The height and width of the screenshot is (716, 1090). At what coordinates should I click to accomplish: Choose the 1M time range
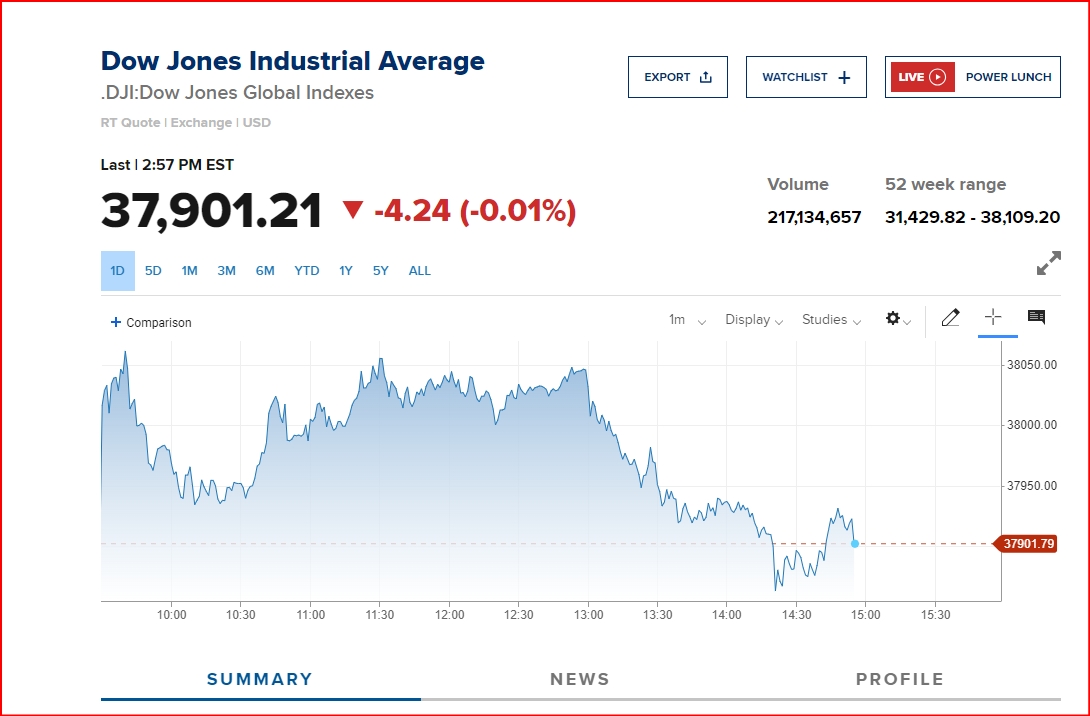pyautogui.click(x=189, y=271)
